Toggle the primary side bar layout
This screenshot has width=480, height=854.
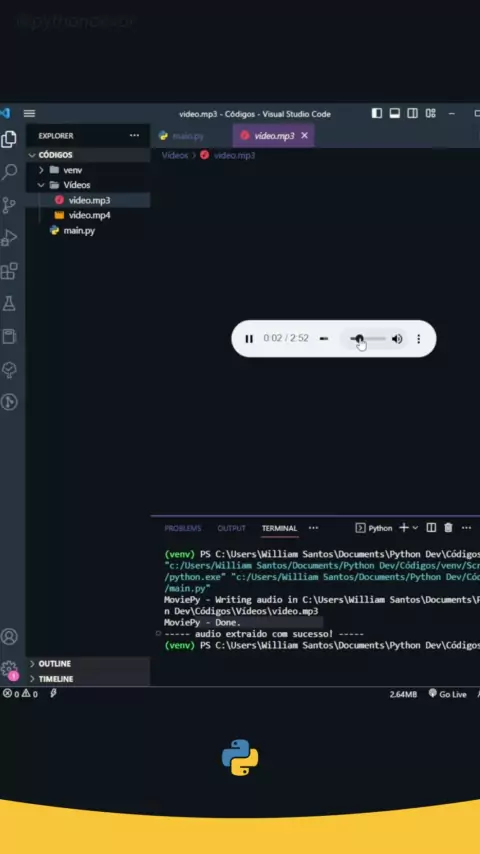(377, 113)
